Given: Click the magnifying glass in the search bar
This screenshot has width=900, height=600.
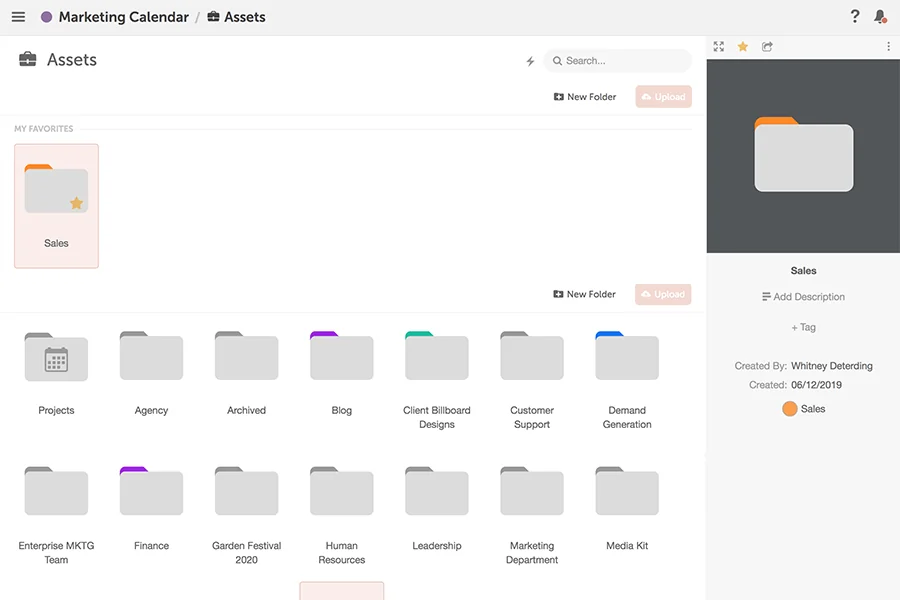Looking at the screenshot, I should pos(557,61).
